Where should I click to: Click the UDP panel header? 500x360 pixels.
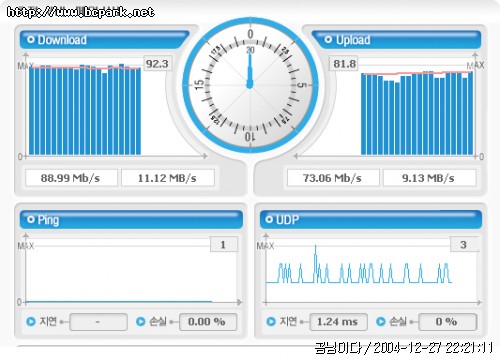(371, 219)
